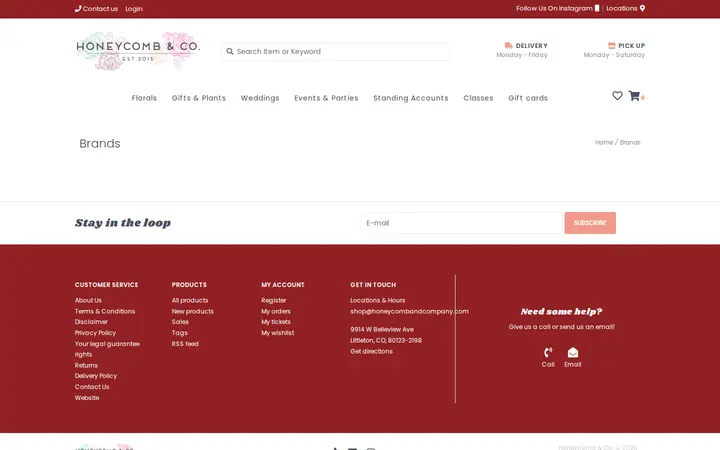The image size is (720, 450).
Task: Click the phone Call icon in footer
Action: click(x=548, y=352)
